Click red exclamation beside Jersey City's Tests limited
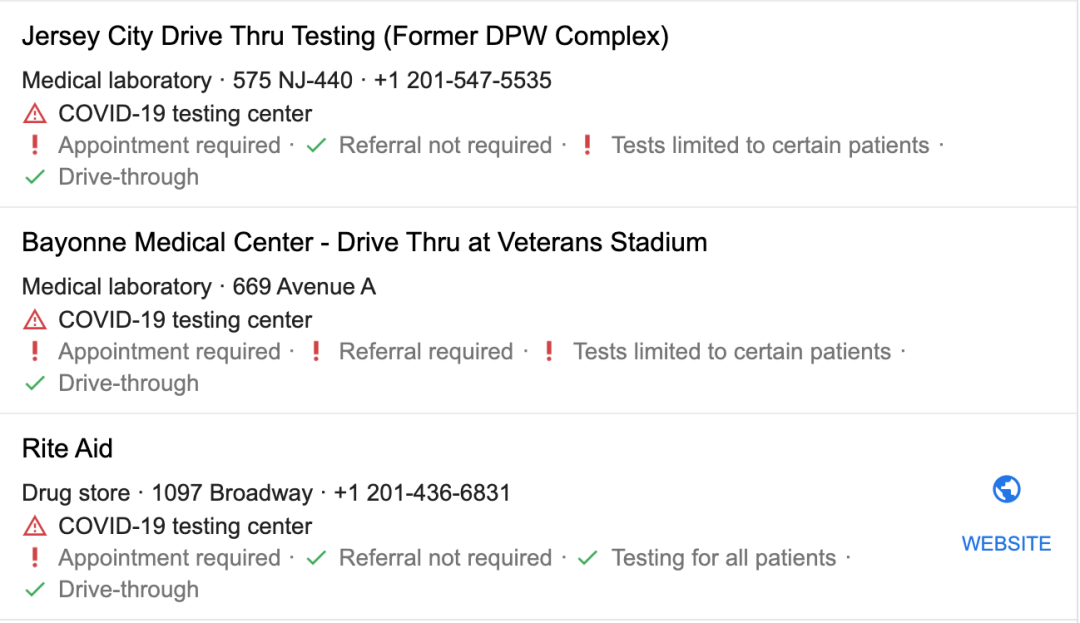Screen dimensions: 1080x623 point(588,146)
